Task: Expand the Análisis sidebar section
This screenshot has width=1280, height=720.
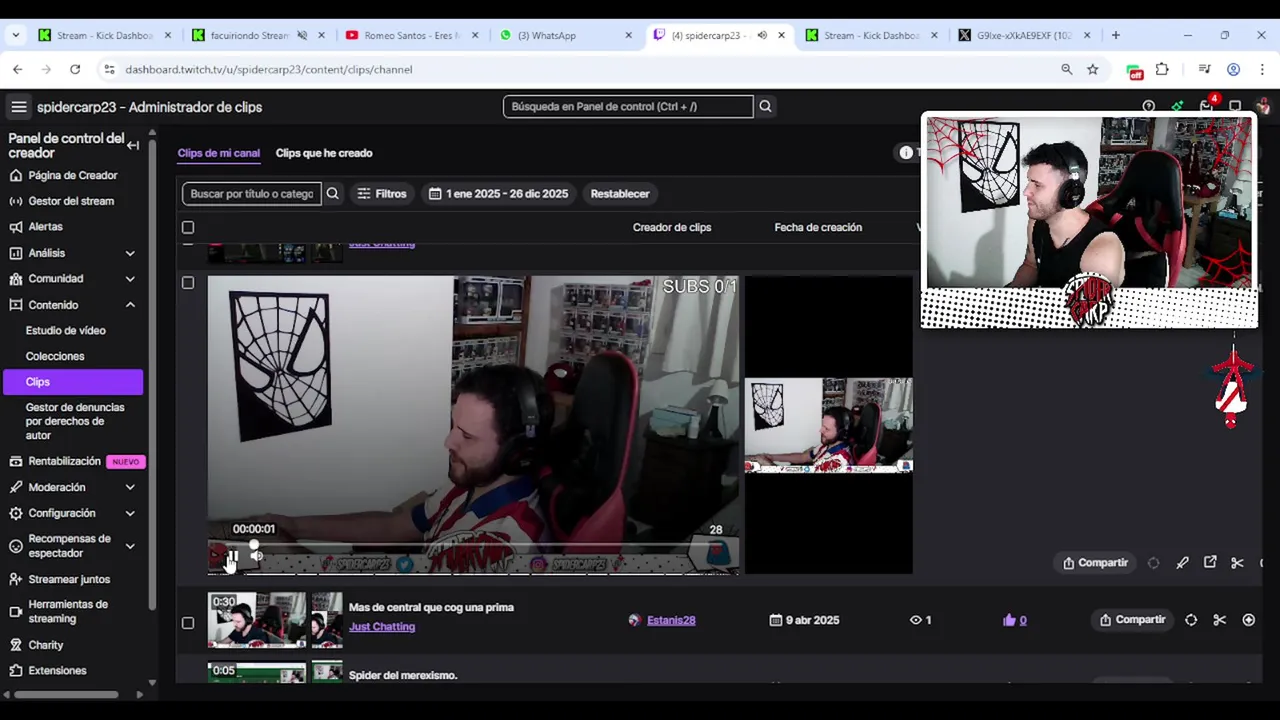Action: pos(130,253)
